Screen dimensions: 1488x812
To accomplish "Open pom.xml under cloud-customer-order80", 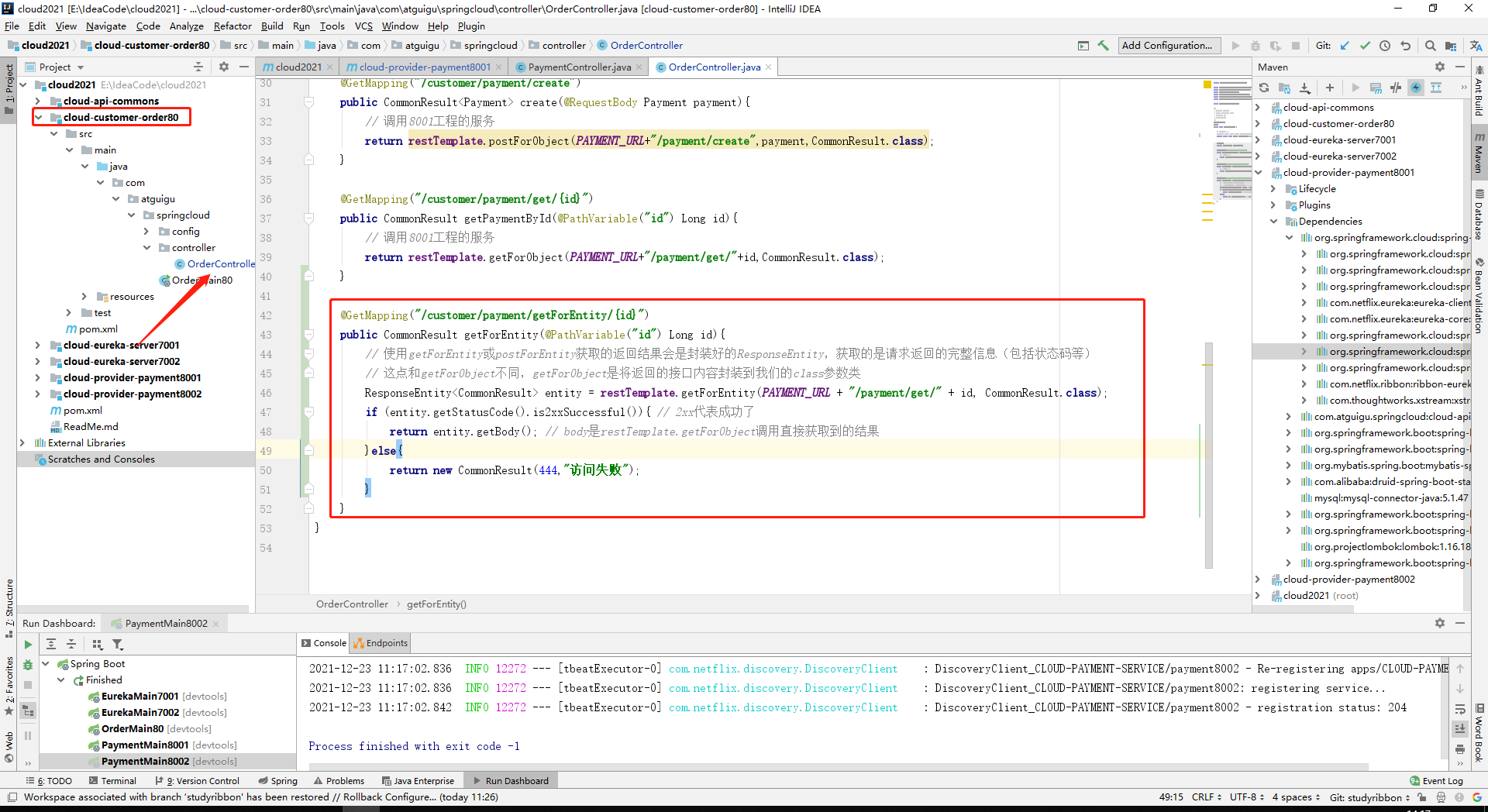I will click(91, 329).
